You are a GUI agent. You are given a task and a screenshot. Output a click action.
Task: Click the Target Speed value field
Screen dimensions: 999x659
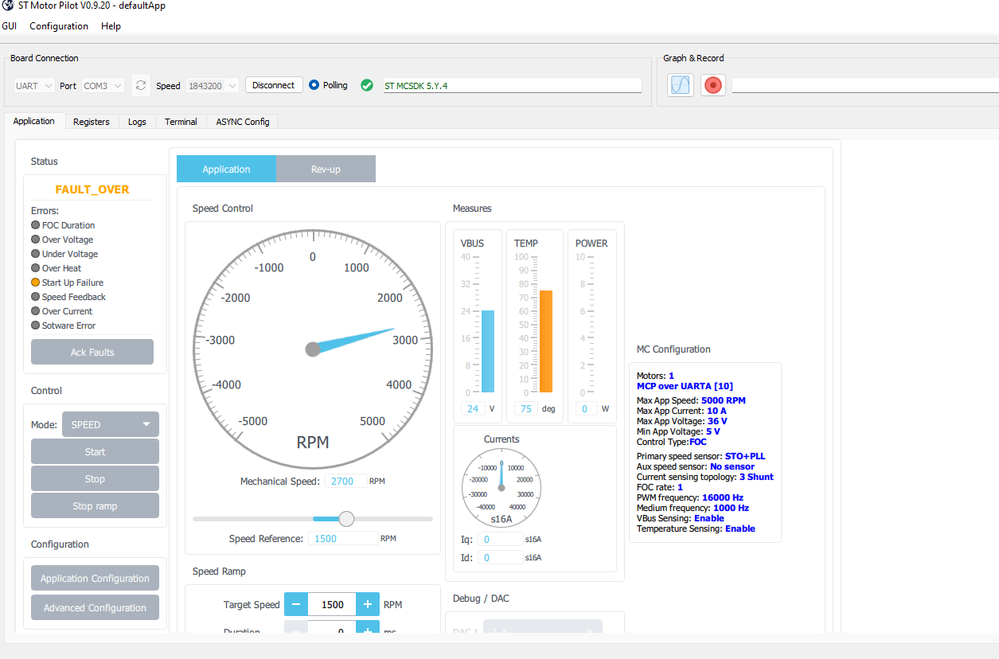(x=332, y=604)
